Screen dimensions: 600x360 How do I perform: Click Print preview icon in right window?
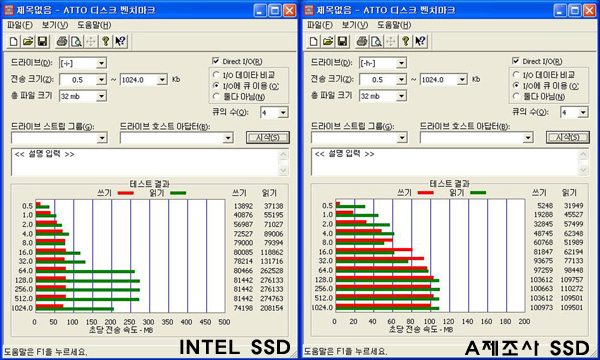point(377,41)
